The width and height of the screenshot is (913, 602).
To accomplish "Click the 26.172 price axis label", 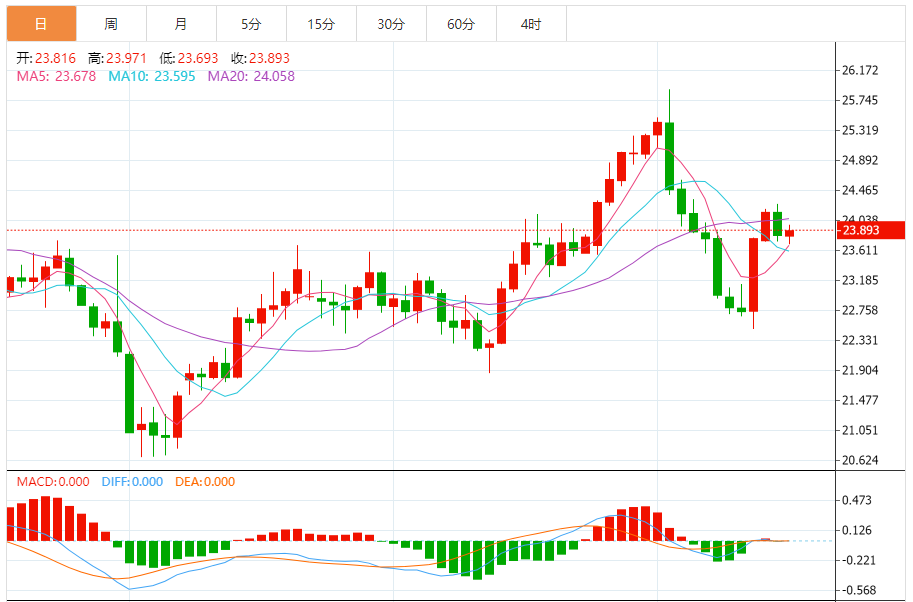I will pyautogui.click(x=860, y=70).
